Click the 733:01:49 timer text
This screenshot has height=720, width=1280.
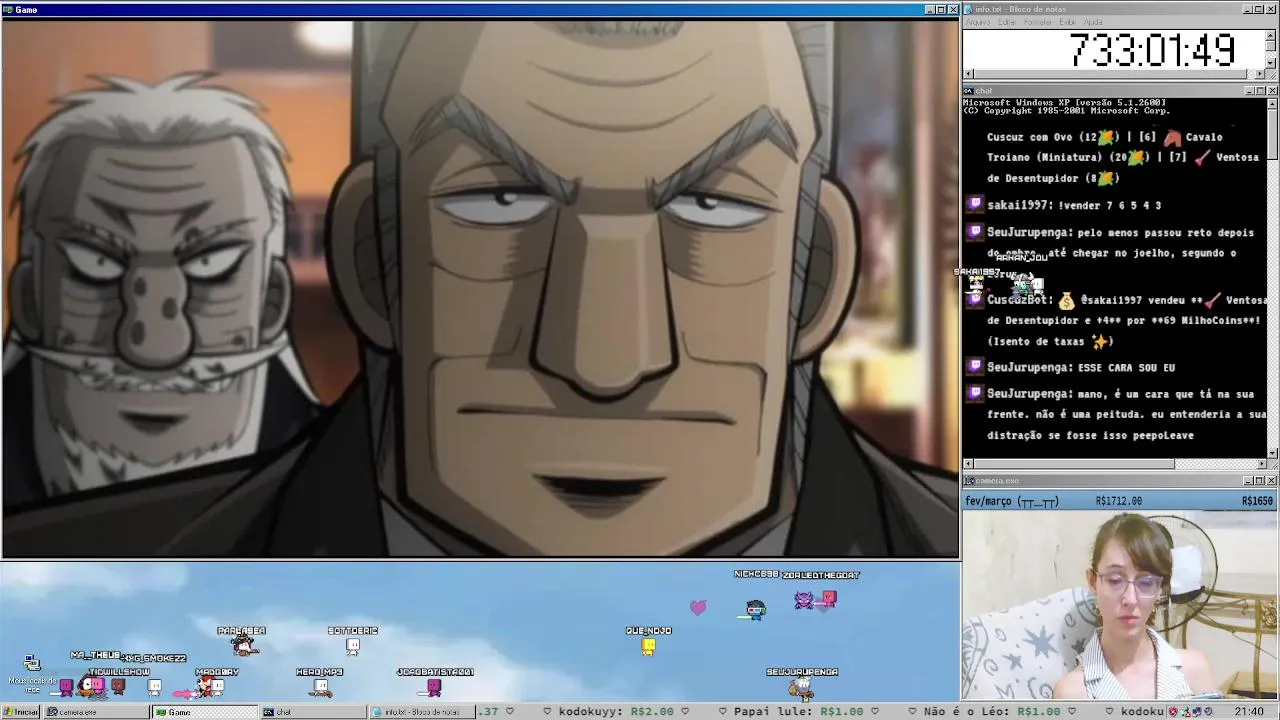click(1152, 49)
